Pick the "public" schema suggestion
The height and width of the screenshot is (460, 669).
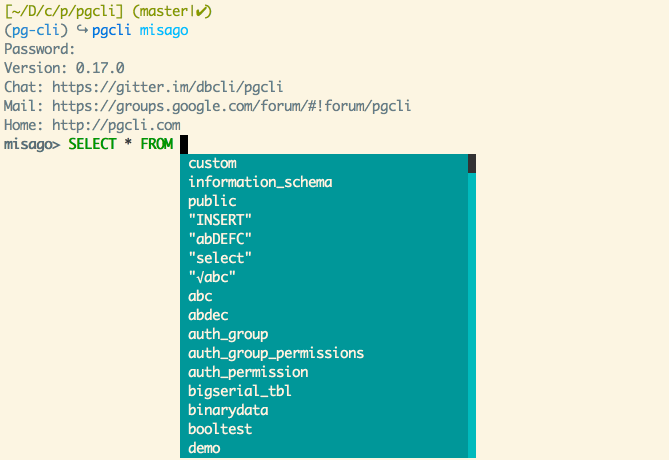(212, 201)
